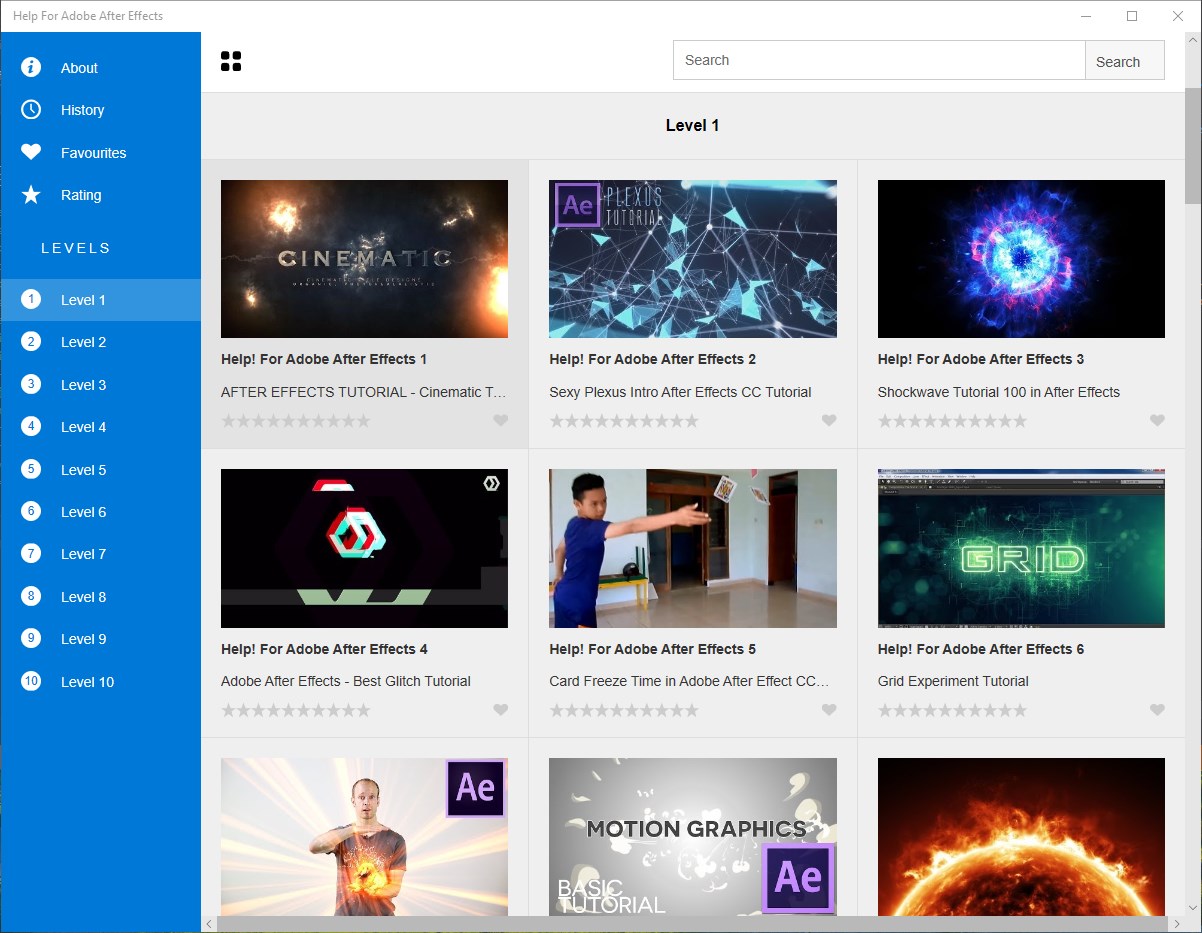Screen dimensions: 1202x933
Task: Click the number 3 circle icon
Action: (x=31, y=384)
